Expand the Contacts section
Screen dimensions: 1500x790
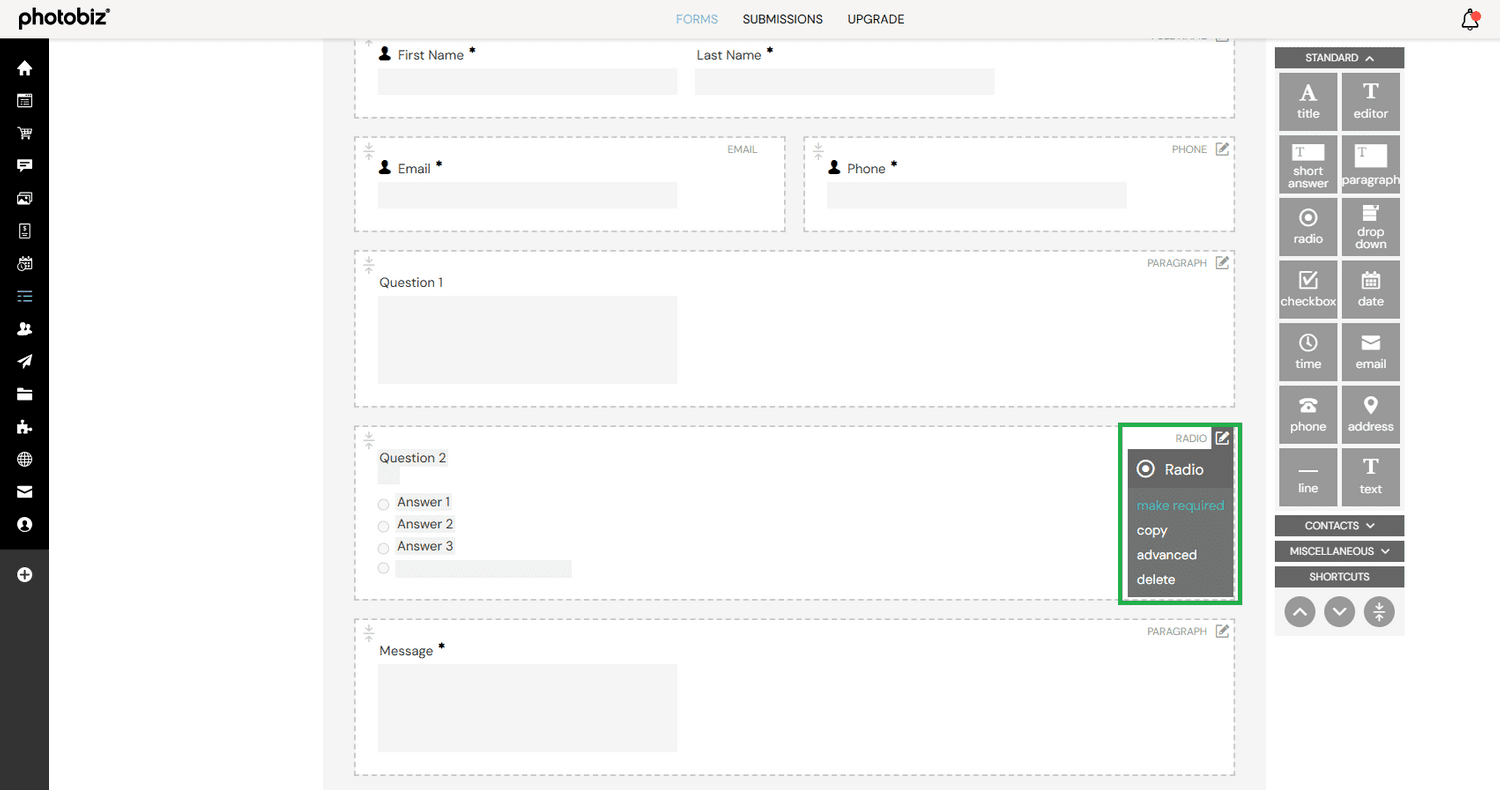click(1339, 526)
